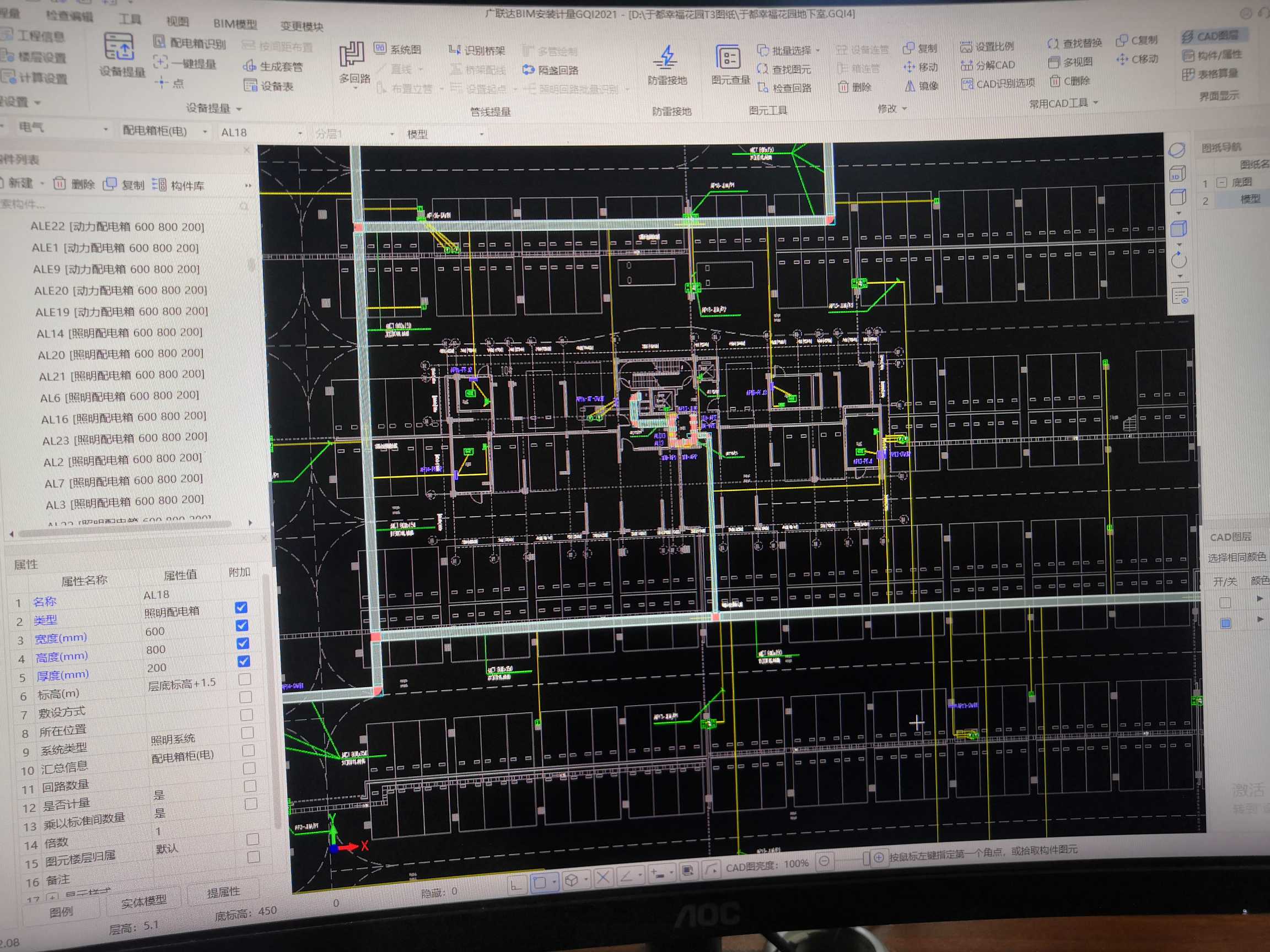Select 查找图元 tool
The height and width of the screenshot is (952, 1270).
click(784, 69)
